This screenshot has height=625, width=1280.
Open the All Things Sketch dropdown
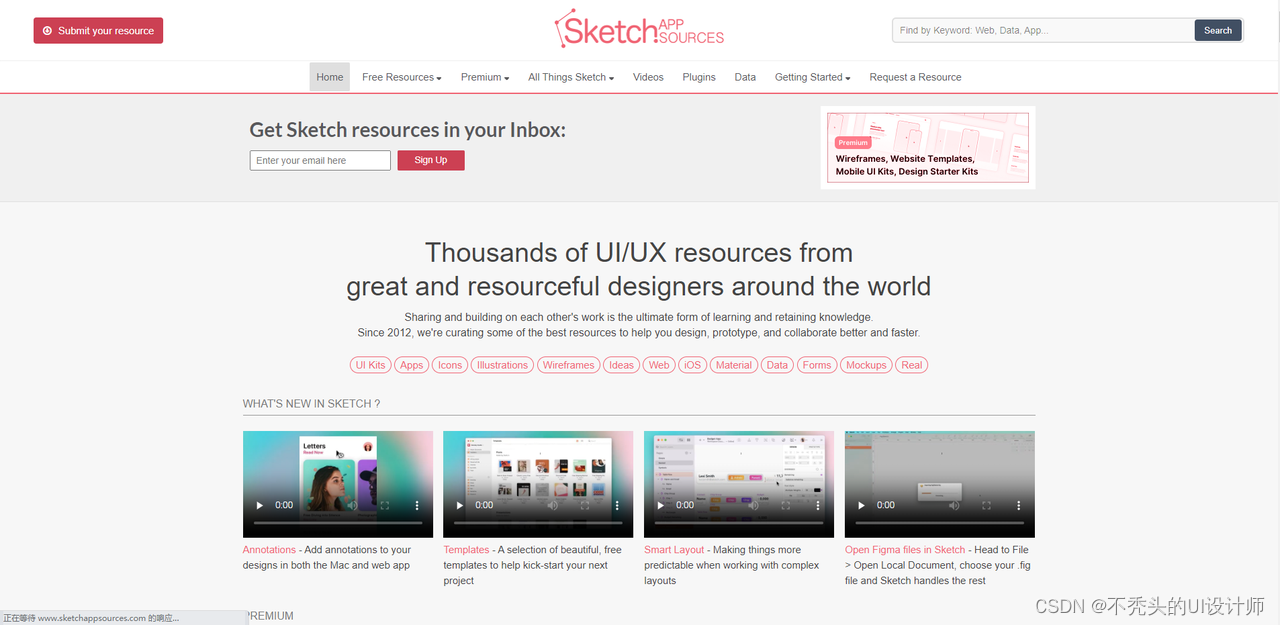571,77
